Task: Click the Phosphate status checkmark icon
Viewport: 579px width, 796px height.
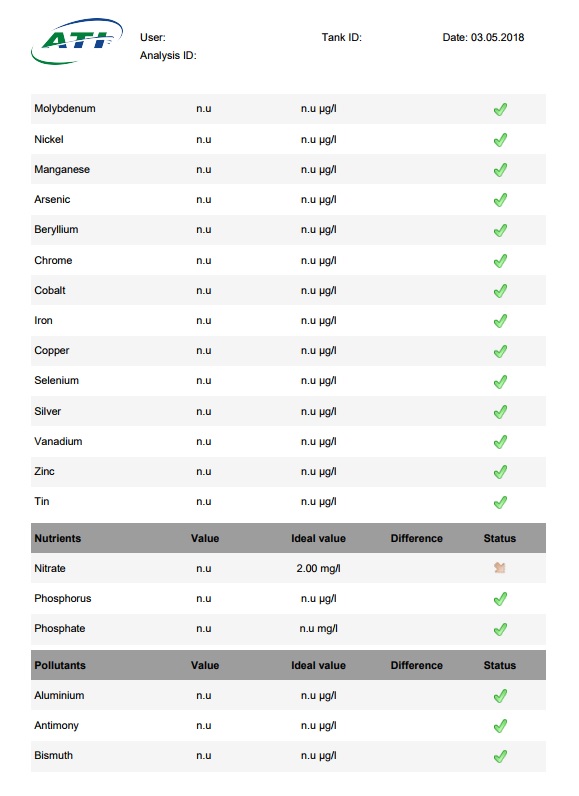Action: [500, 629]
